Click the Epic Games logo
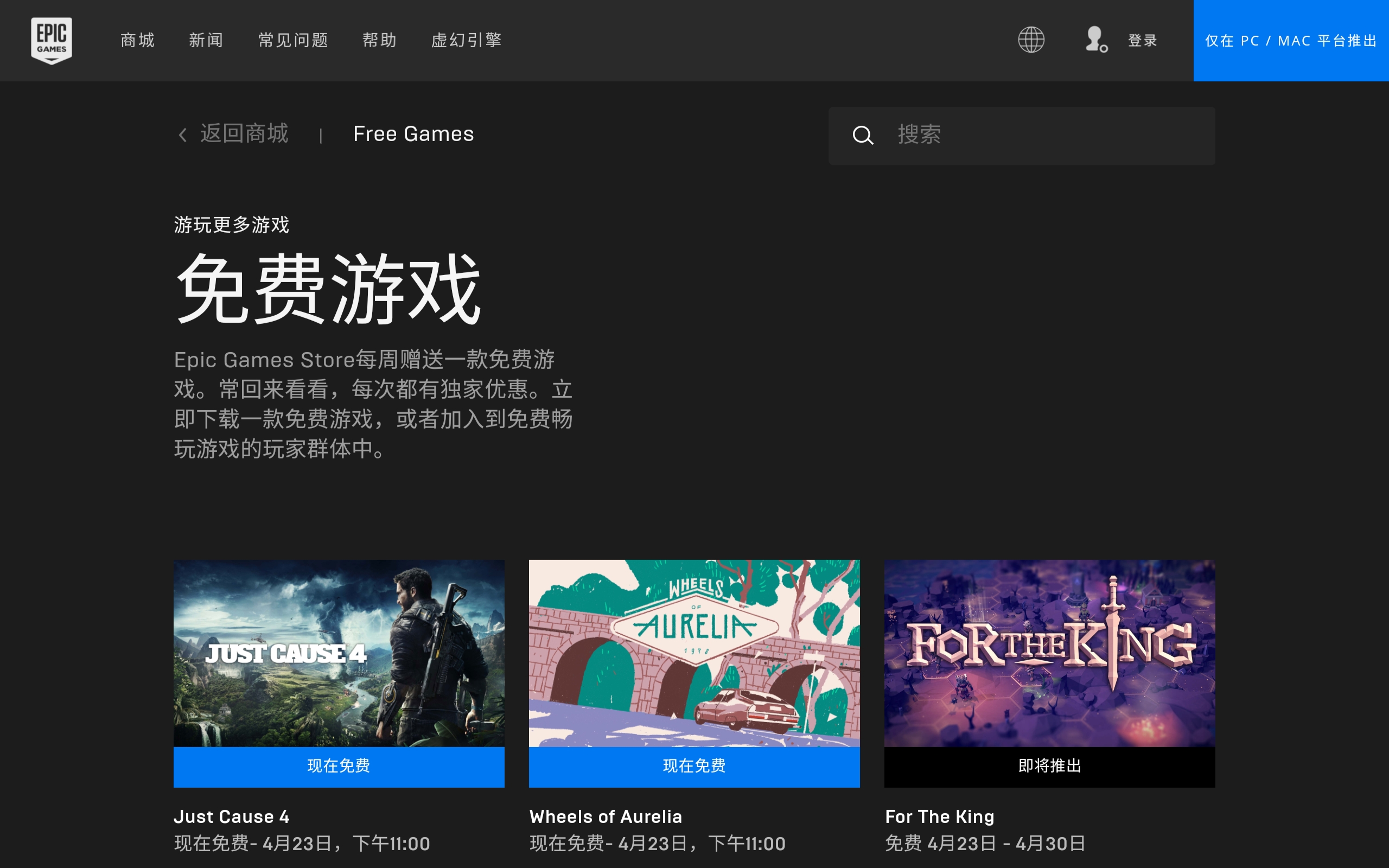1389x868 pixels. pos(52,41)
